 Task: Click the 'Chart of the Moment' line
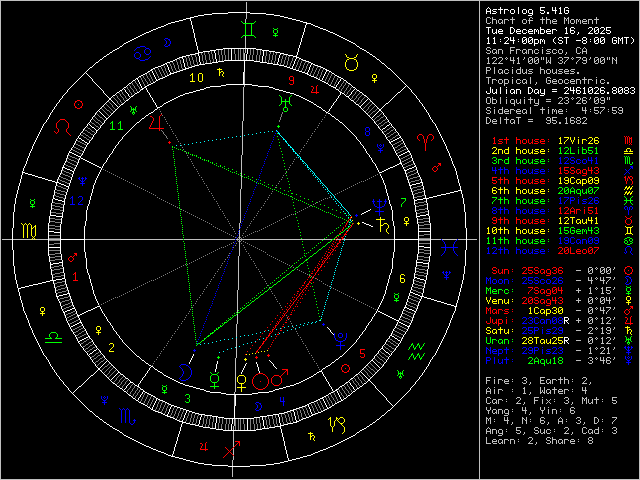coord(542,21)
